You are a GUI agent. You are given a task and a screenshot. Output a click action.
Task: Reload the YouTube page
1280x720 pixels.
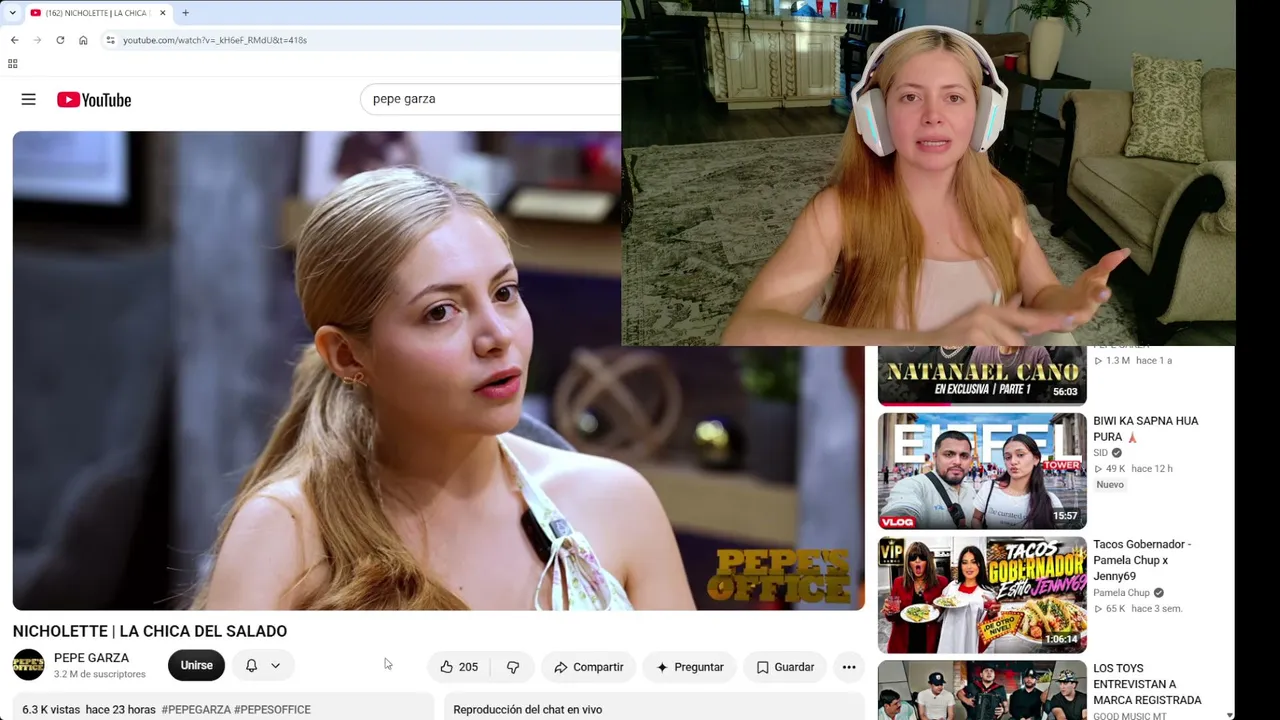coord(60,40)
